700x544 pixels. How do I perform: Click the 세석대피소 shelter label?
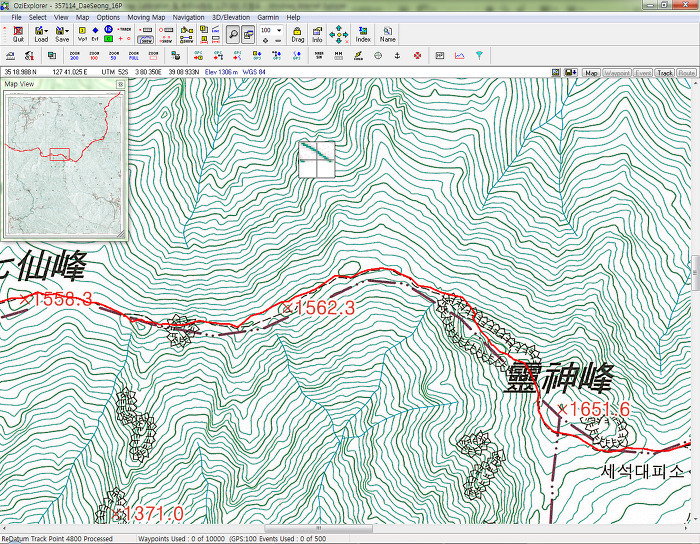[x=642, y=471]
